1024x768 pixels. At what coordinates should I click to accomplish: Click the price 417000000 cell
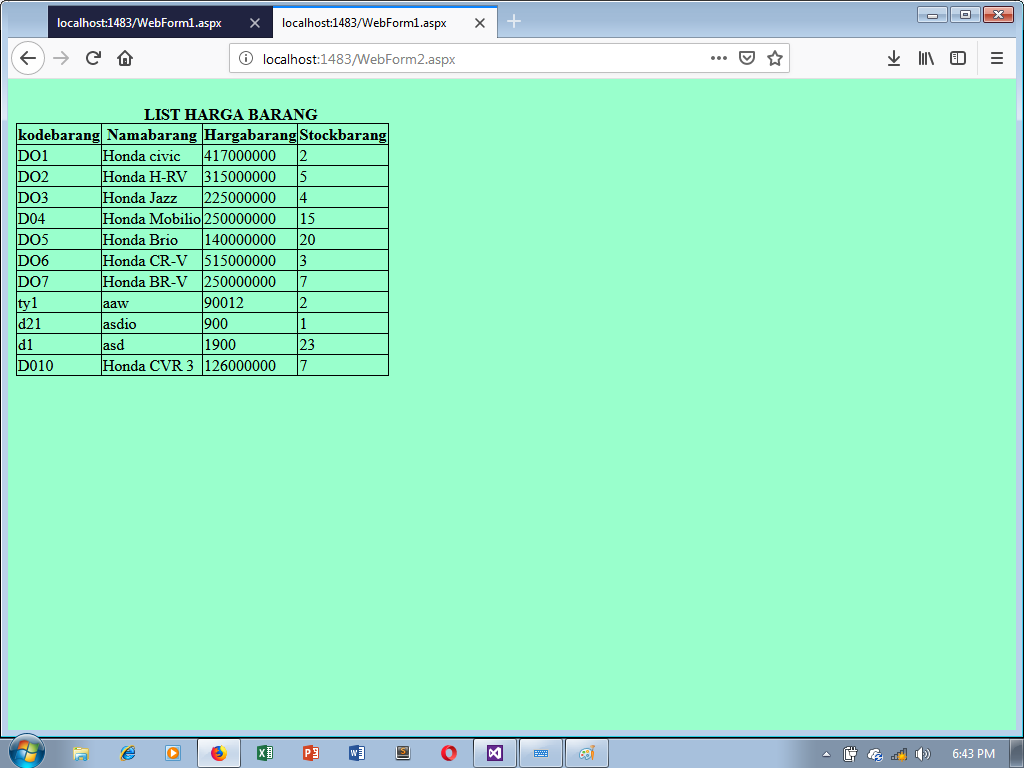coord(250,155)
